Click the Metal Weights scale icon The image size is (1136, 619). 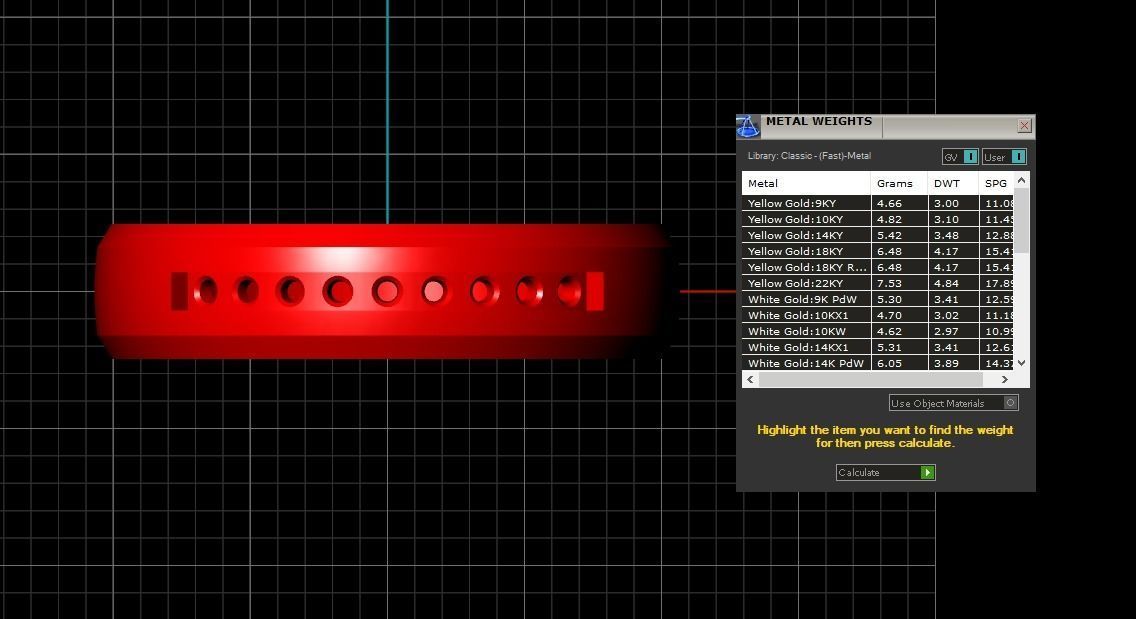click(748, 127)
